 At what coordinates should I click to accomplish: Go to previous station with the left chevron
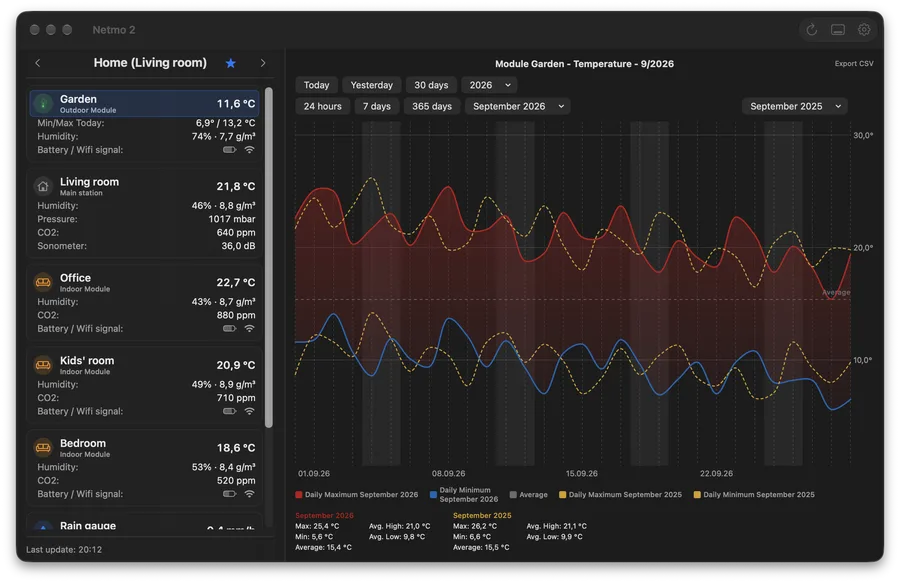pos(38,63)
